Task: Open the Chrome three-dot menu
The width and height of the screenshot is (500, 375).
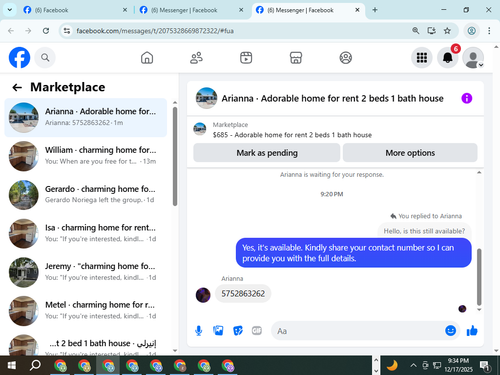Action: tap(489, 31)
